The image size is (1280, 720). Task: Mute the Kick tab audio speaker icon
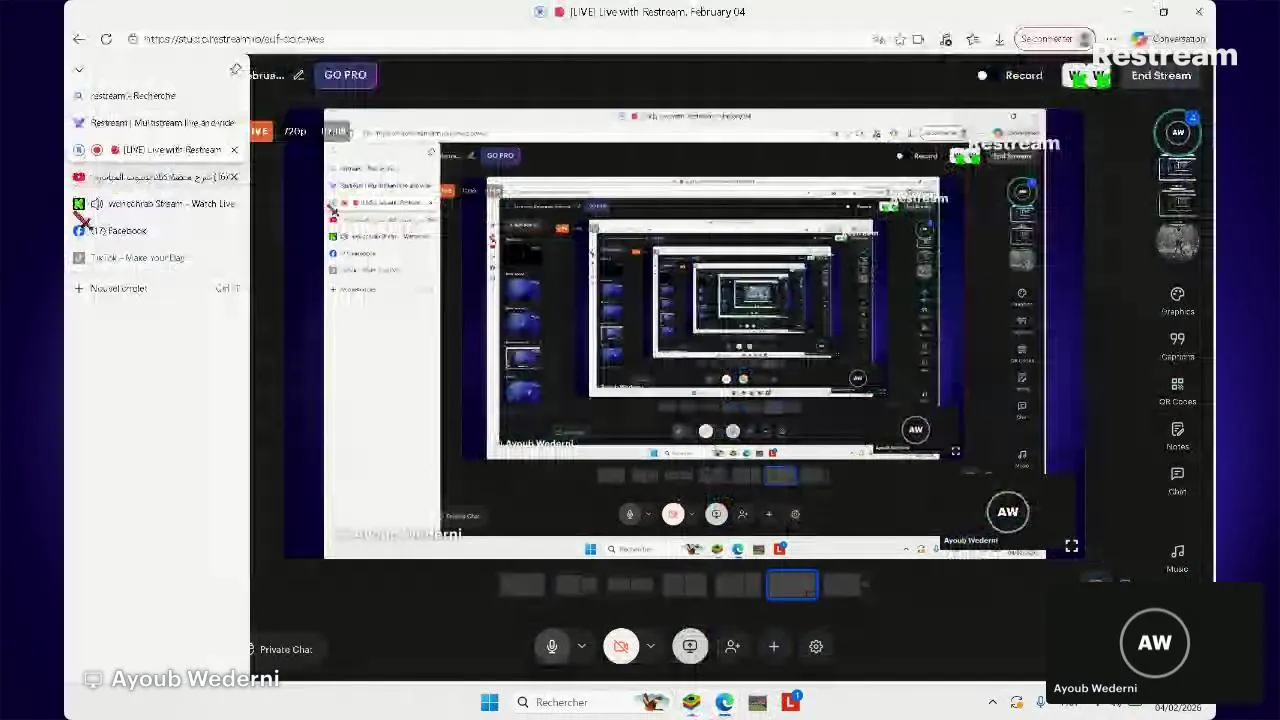97,204
